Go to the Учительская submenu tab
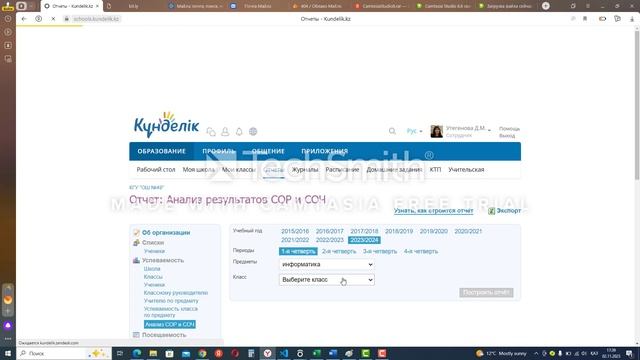This screenshot has height=360, width=640. tap(466, 169)
